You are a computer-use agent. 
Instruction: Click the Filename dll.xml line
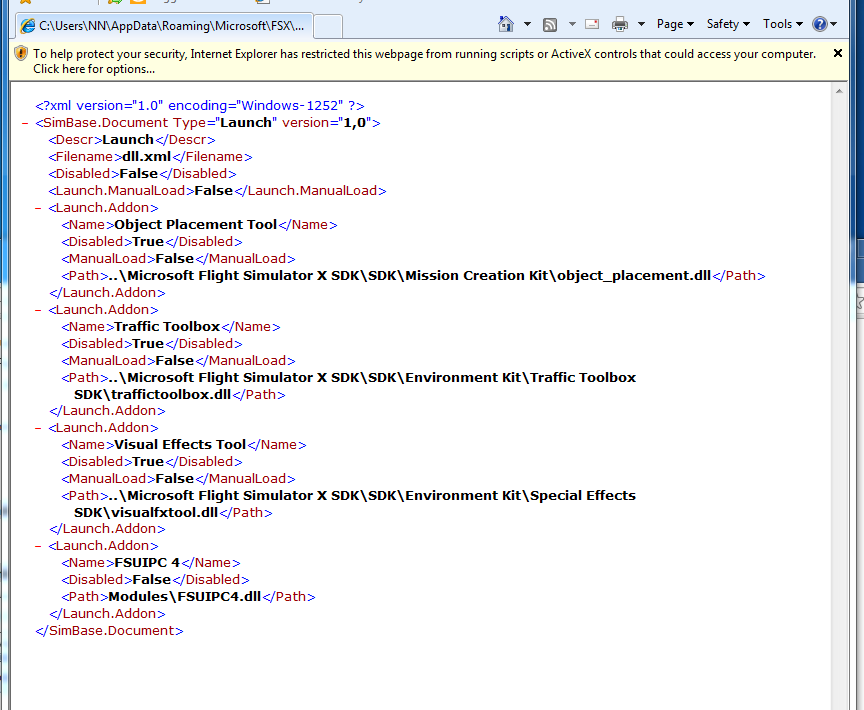[x=150, y=156]
